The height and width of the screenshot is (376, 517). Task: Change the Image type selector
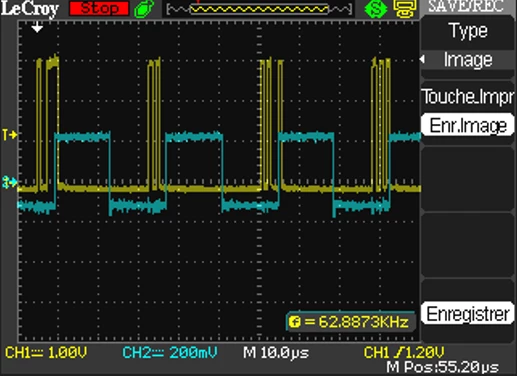click(x=468, y=60)
